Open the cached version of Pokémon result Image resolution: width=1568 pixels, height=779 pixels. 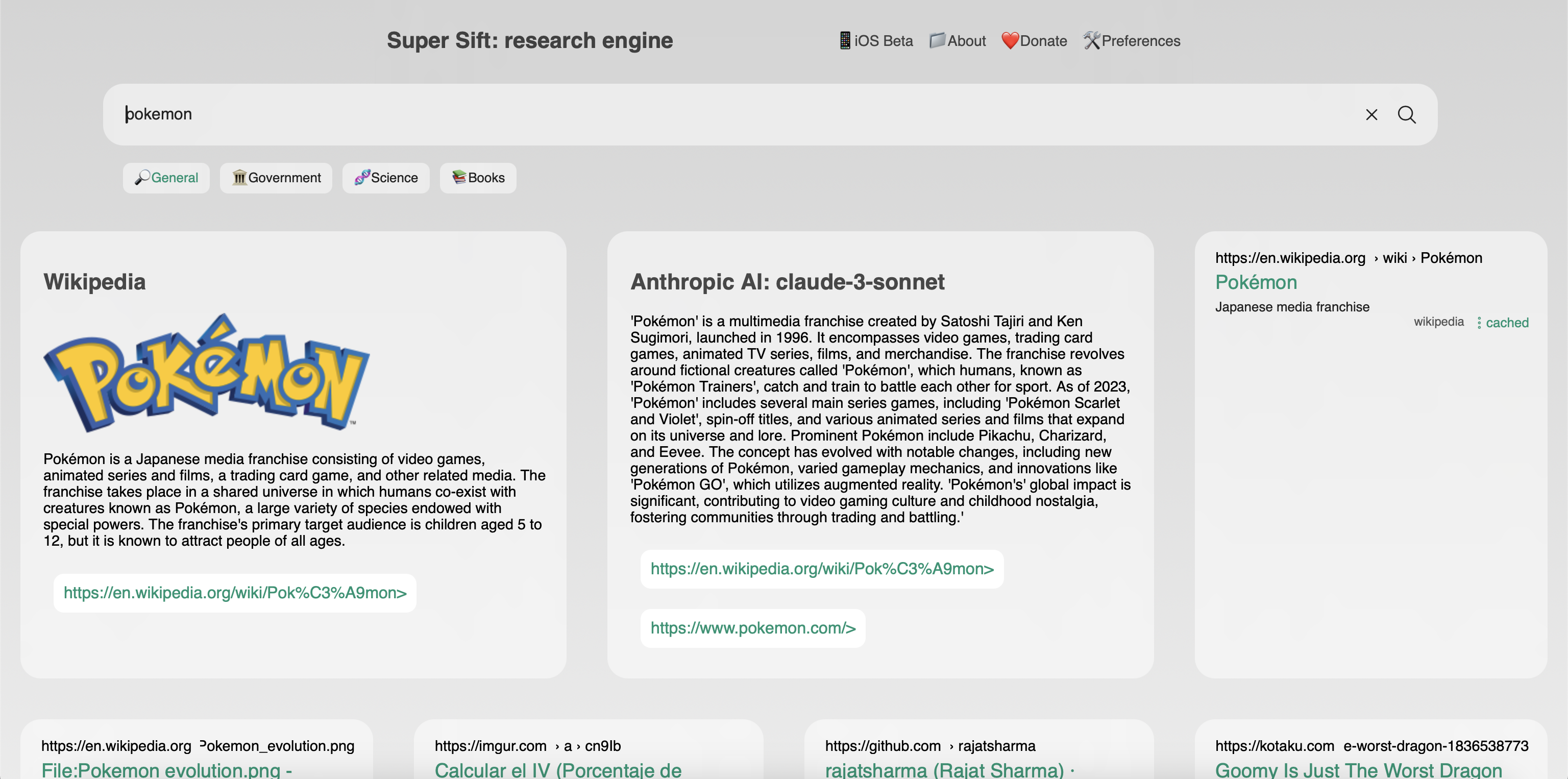[x=1507, y=323]
